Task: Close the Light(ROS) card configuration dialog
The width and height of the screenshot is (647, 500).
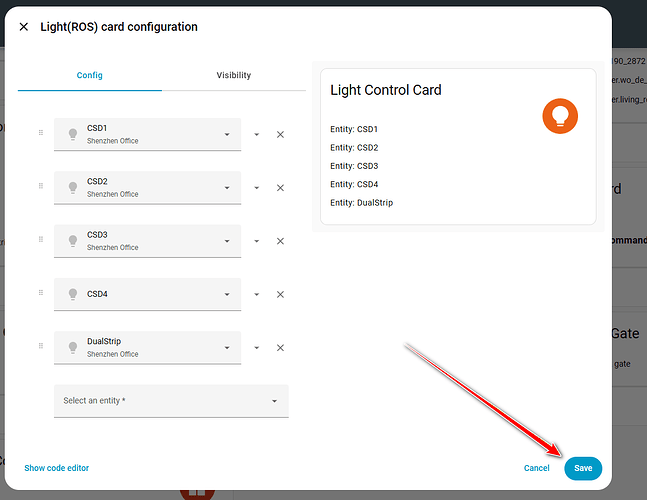Action: [24, 27]
